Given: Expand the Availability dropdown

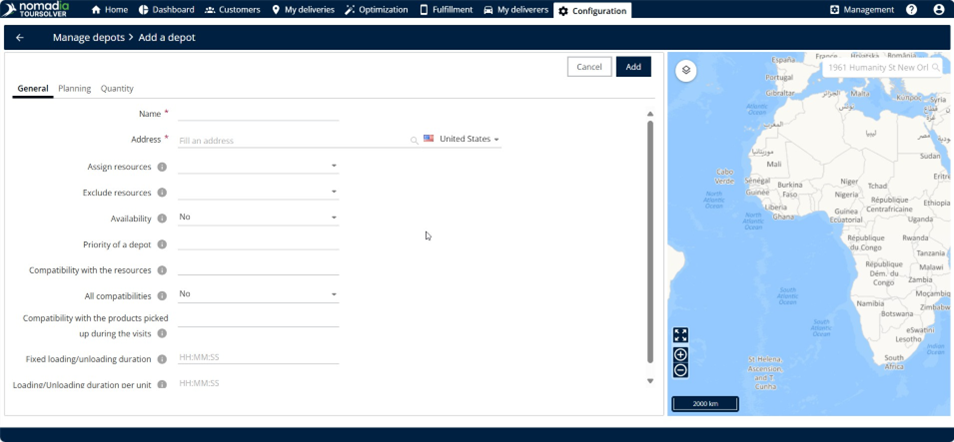Looking at the screenshot, I should 333,217.
